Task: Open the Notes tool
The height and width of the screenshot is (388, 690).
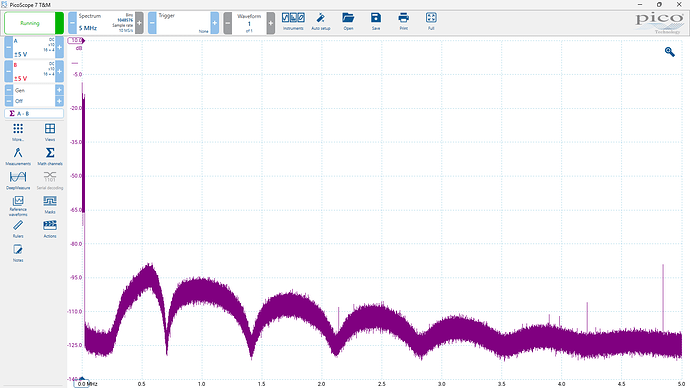Action: pyautogui.click(x=18, y=253)
